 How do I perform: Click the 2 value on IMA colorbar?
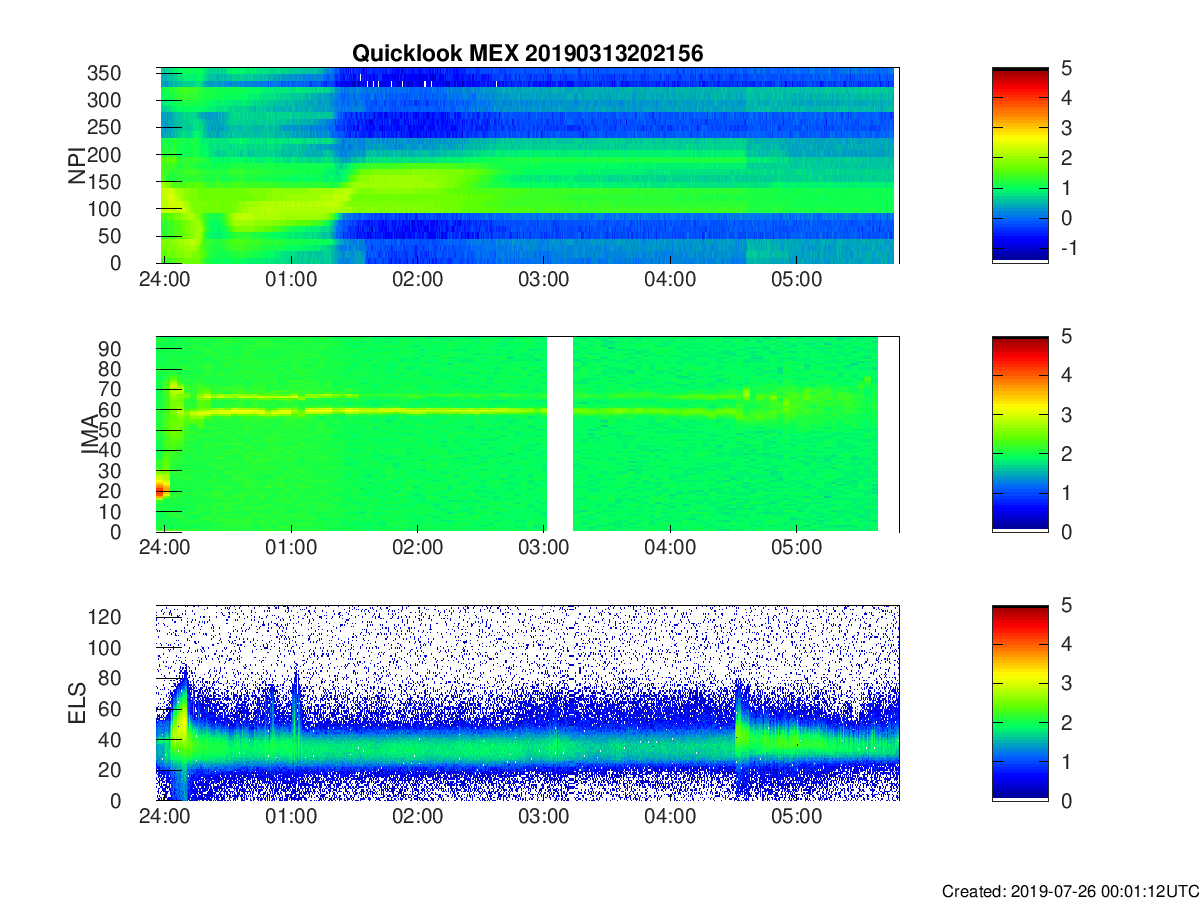pos(1066,454)
